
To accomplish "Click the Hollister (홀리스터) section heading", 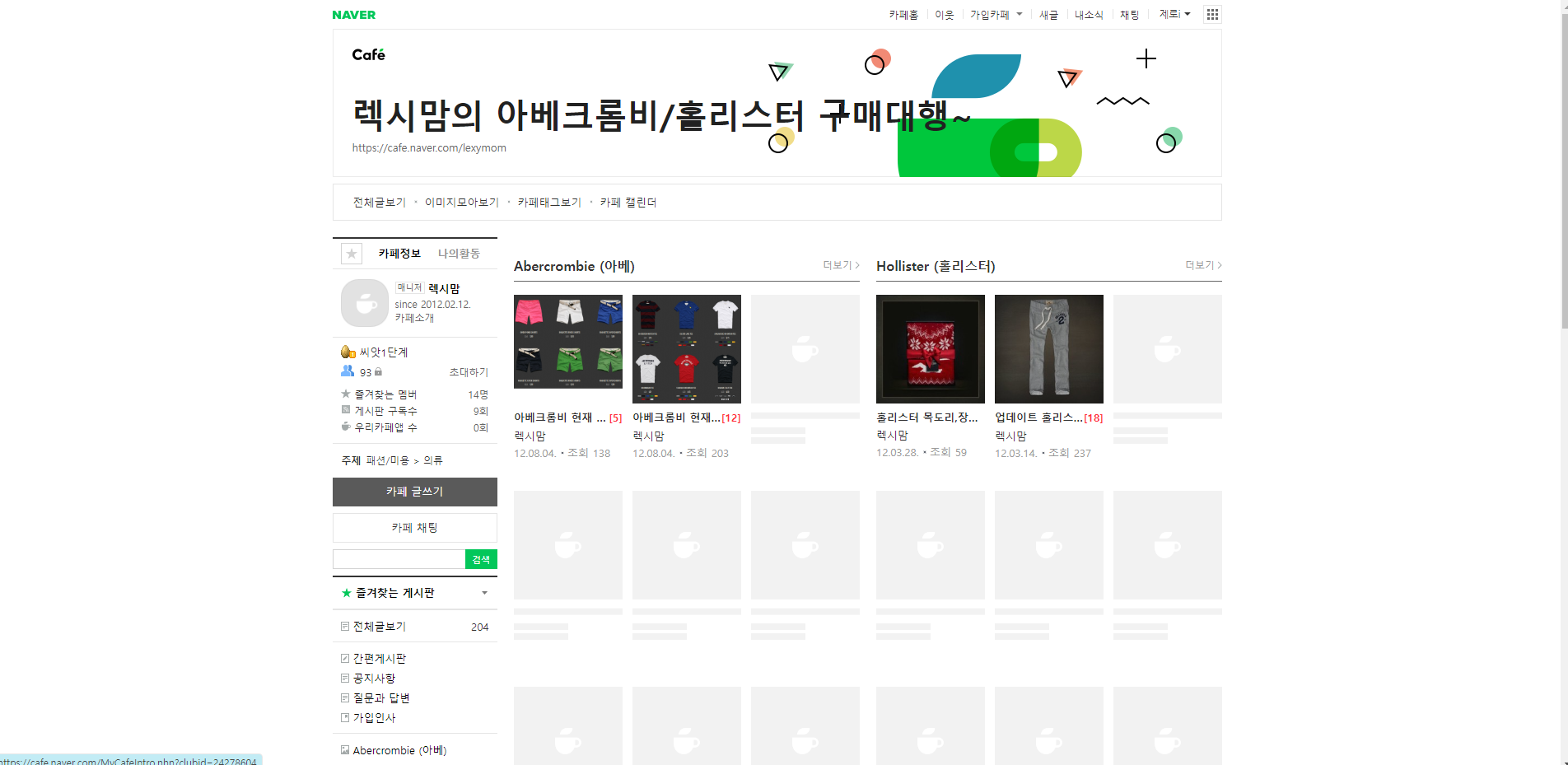I will (x=936, y=266).
